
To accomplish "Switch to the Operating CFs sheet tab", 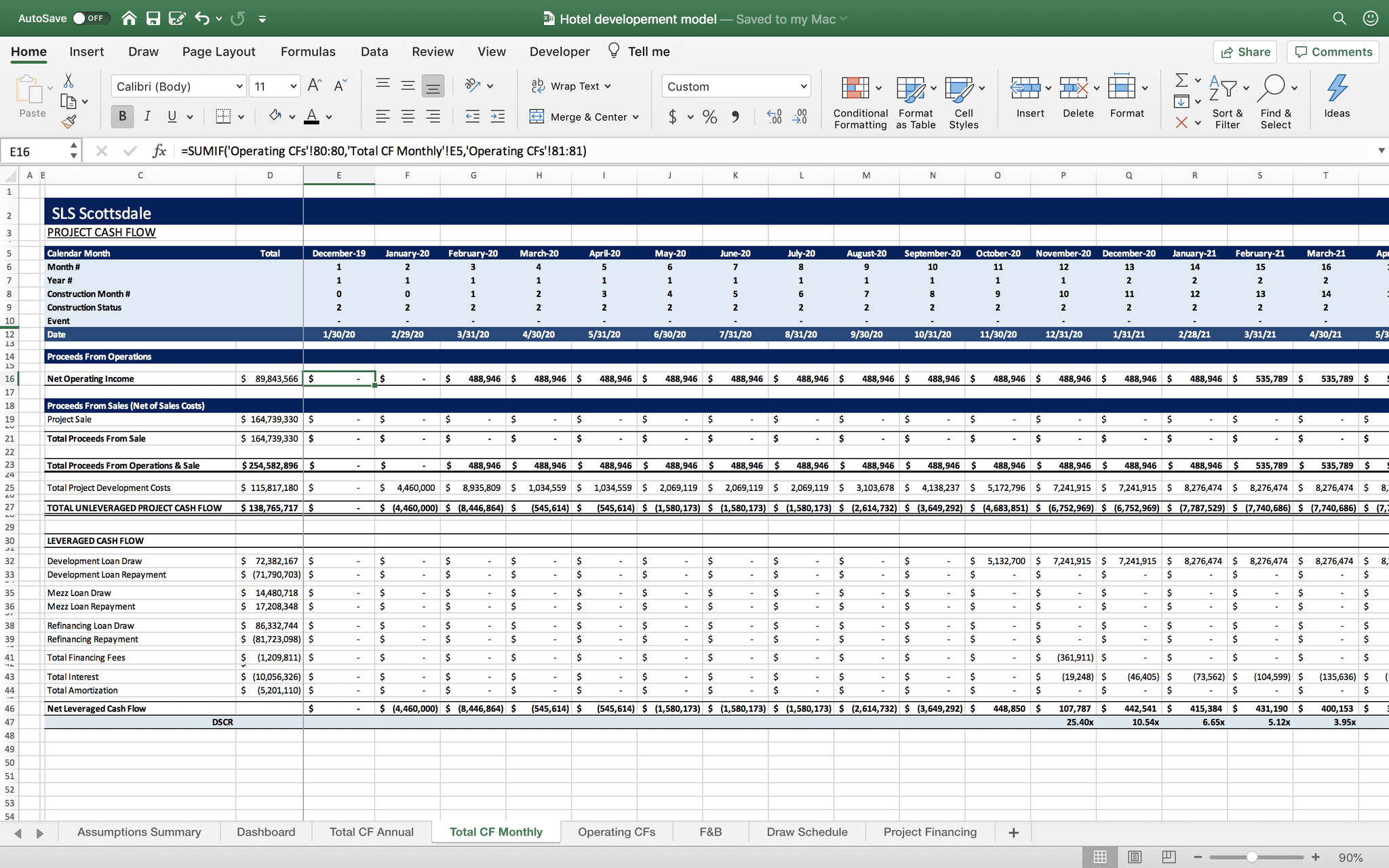I will [617, 832].
